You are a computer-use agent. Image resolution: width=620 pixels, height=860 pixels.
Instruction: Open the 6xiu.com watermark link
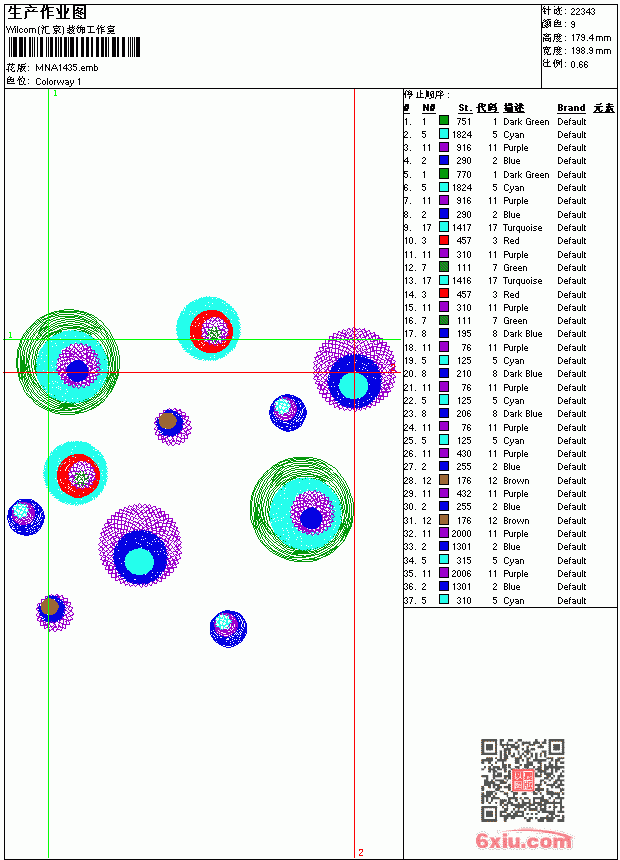[523, 840]
